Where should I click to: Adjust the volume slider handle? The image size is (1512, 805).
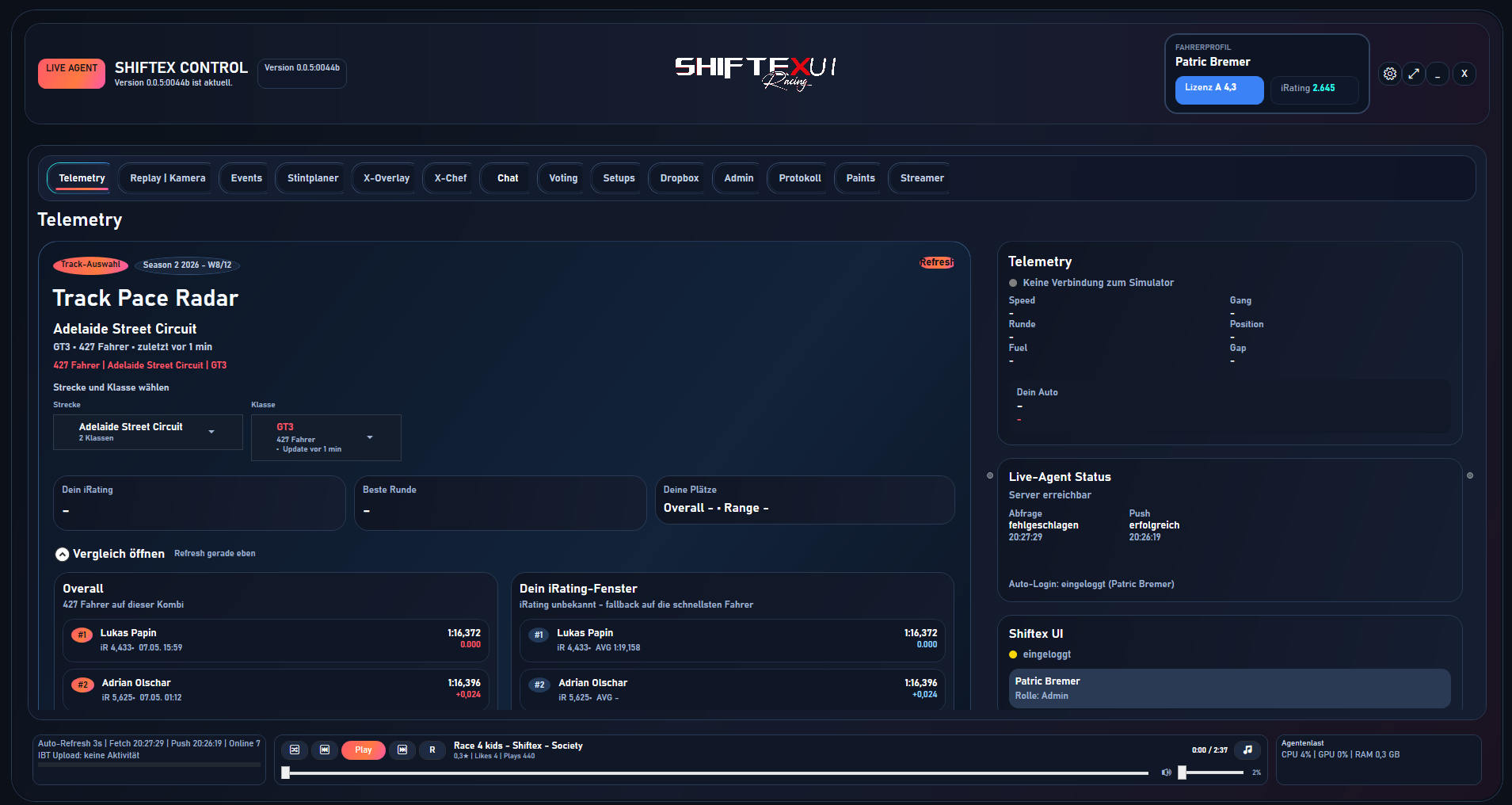pos(1182,773)
